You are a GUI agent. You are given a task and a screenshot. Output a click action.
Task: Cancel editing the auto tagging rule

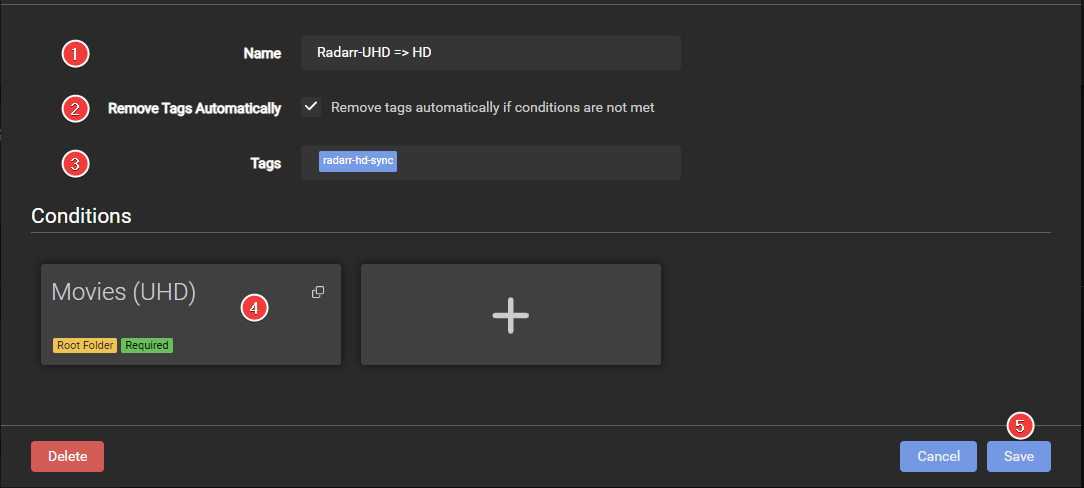point(938,456)
